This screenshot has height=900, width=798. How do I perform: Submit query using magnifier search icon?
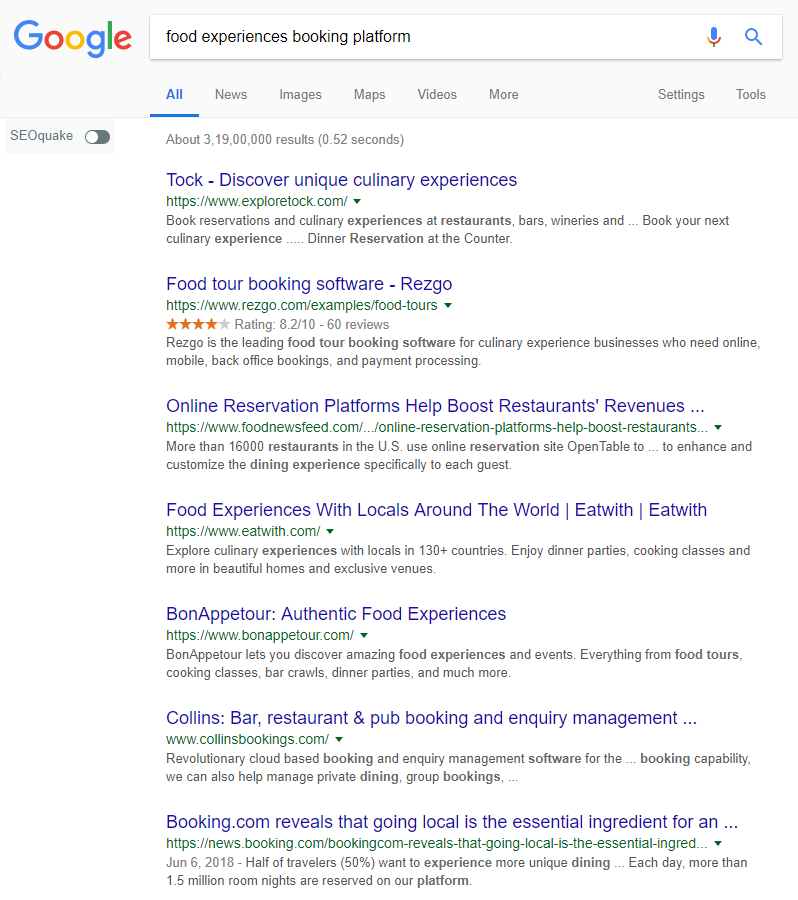coord(753,37)
